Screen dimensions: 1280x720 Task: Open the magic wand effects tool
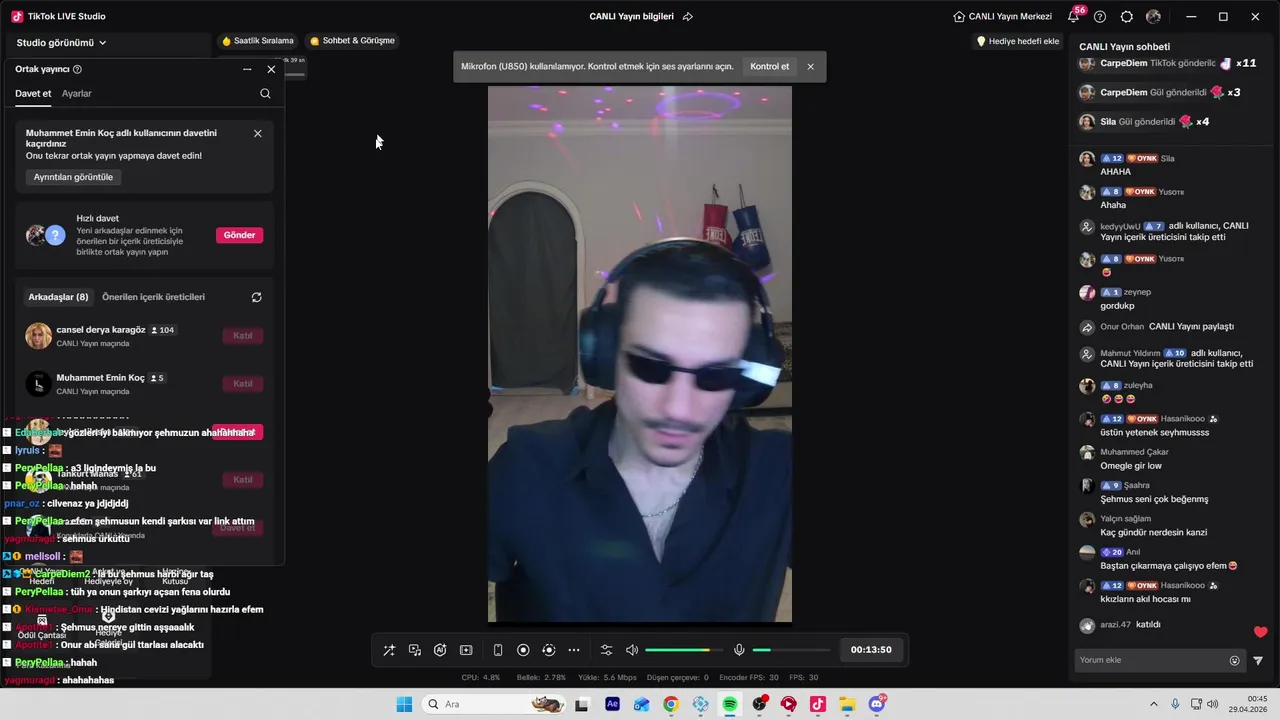pos(389,650)
